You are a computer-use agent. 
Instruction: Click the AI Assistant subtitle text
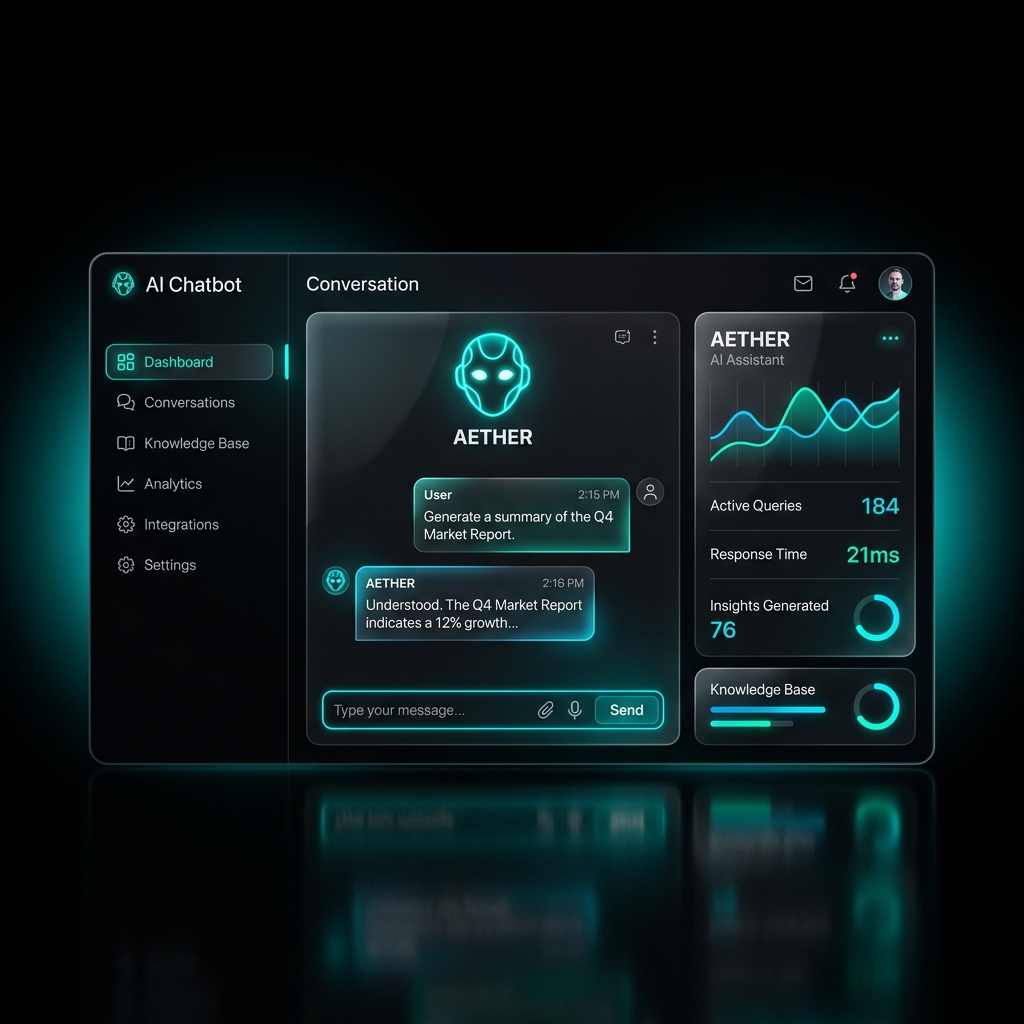(746, 360)
